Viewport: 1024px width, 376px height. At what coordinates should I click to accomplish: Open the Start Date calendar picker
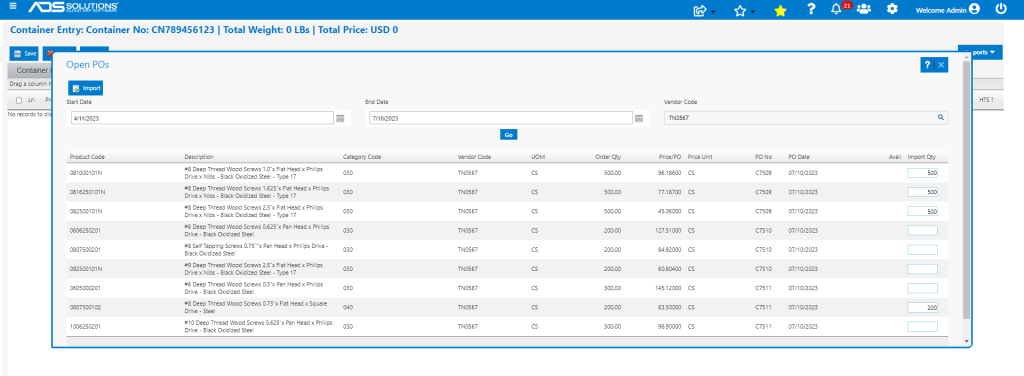coord(340,118)
